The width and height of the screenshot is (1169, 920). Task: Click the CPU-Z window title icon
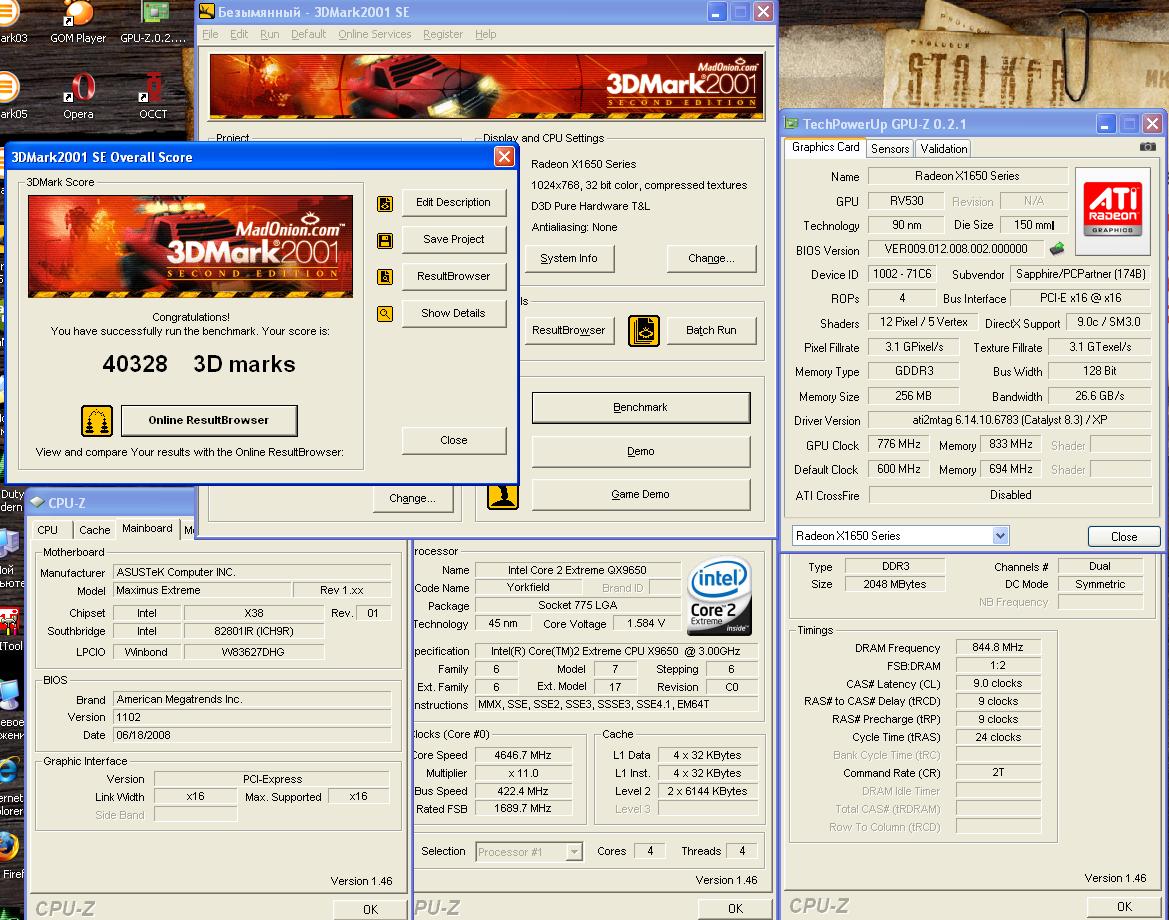click(38, 502)
